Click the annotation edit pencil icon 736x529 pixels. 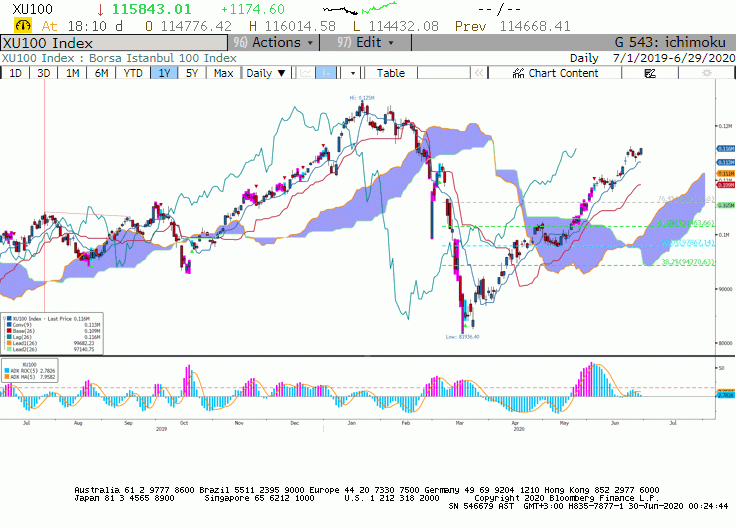[650, 73]
